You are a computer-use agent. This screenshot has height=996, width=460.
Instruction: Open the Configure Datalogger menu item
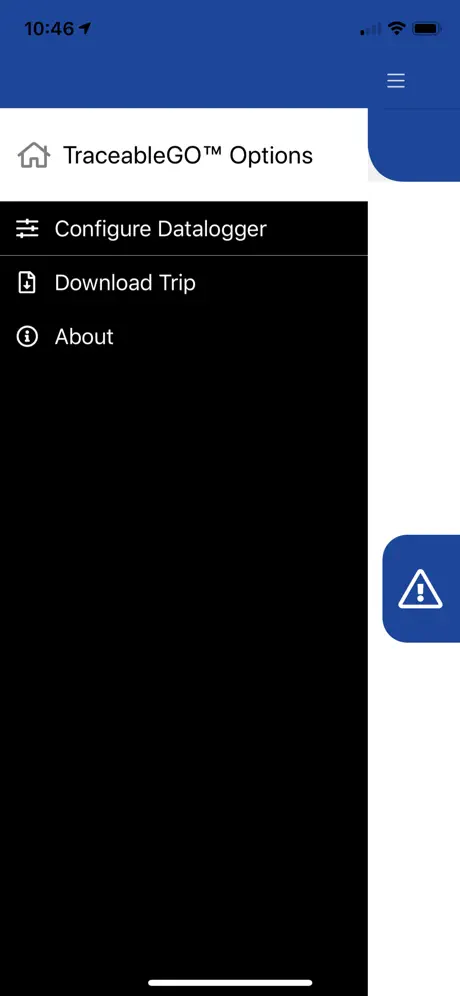(184, 229)
